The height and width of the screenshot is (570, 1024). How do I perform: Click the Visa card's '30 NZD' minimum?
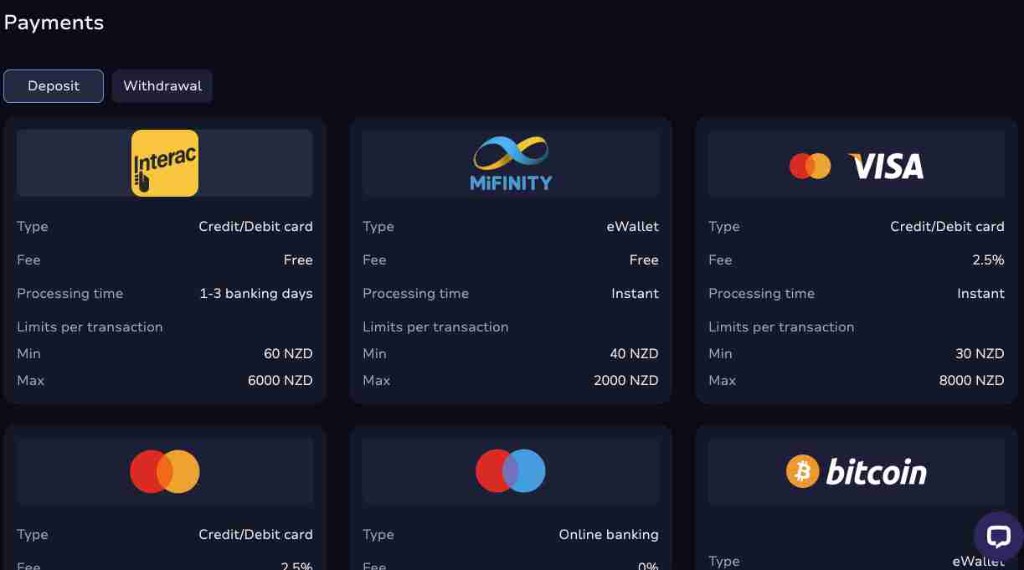(x=980, y=354)
